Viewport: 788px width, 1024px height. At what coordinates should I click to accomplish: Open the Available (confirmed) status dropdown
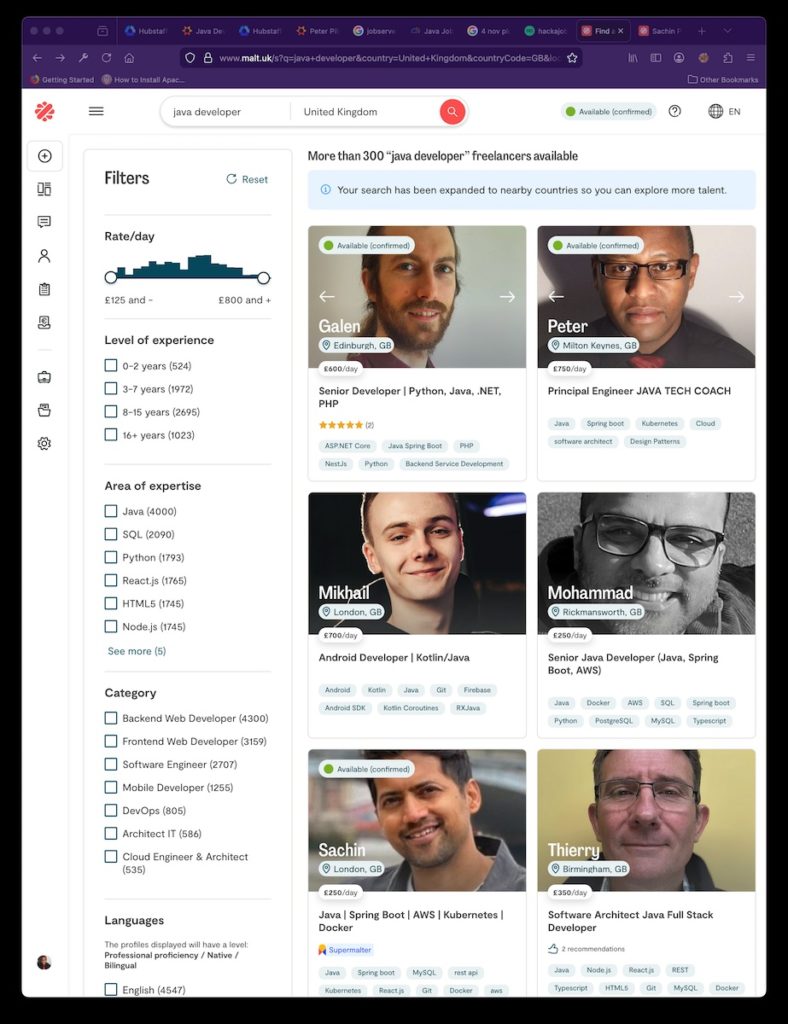click(x=608, y=112)
